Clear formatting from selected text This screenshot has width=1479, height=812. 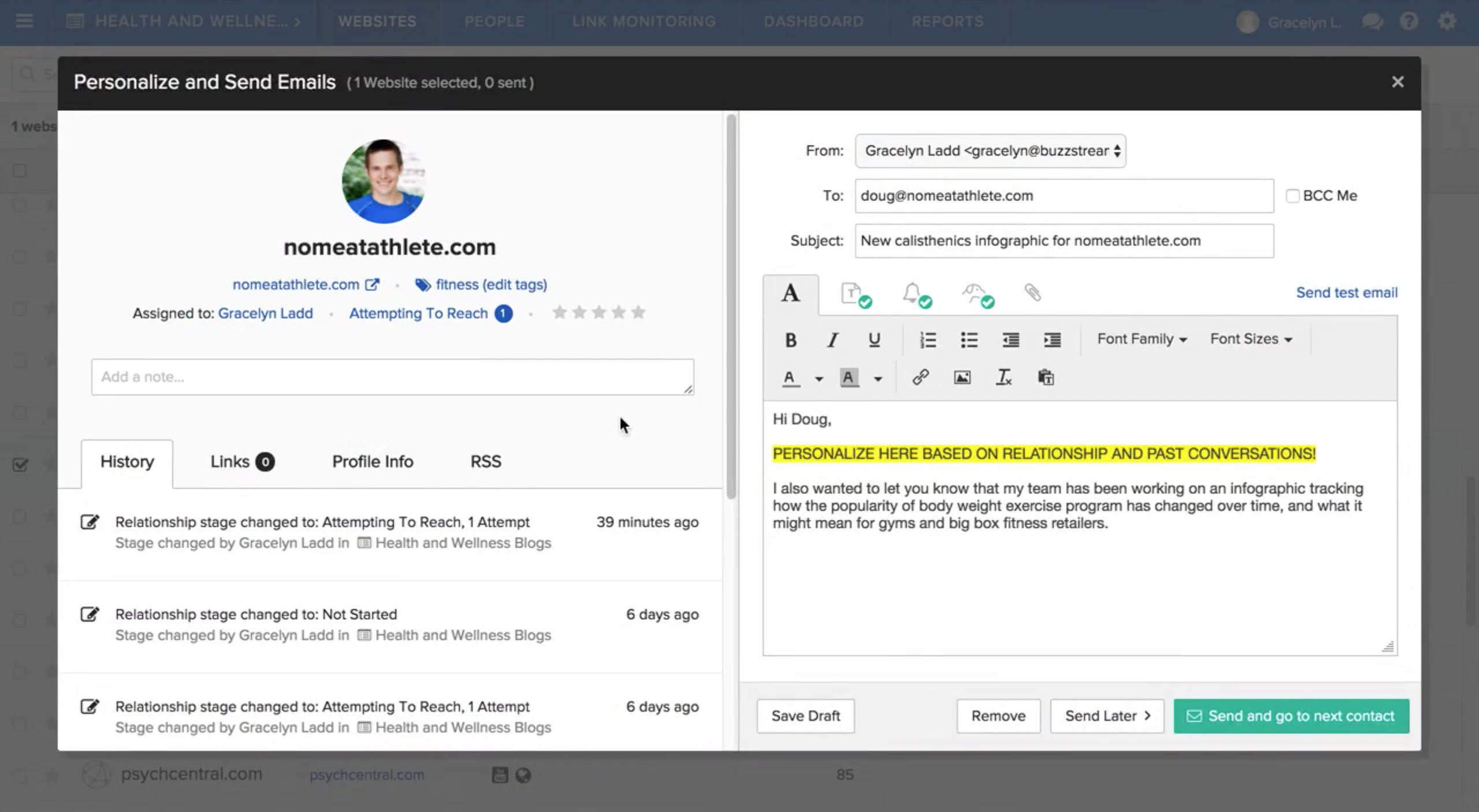[x=1004, y=378]
